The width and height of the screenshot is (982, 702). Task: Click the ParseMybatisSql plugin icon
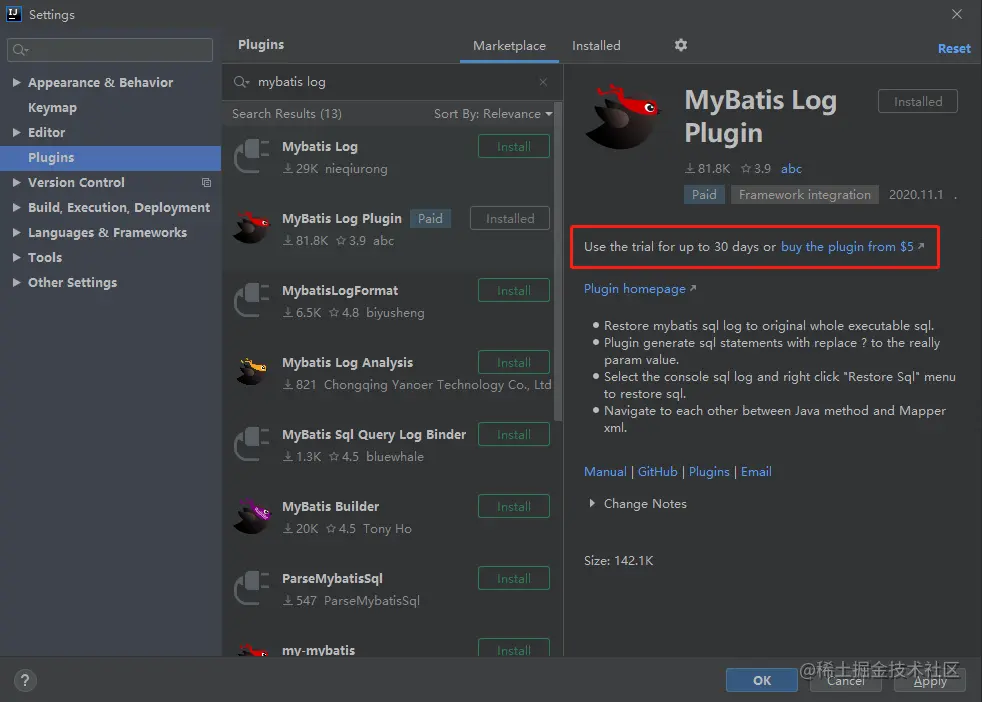click(252, 589)
